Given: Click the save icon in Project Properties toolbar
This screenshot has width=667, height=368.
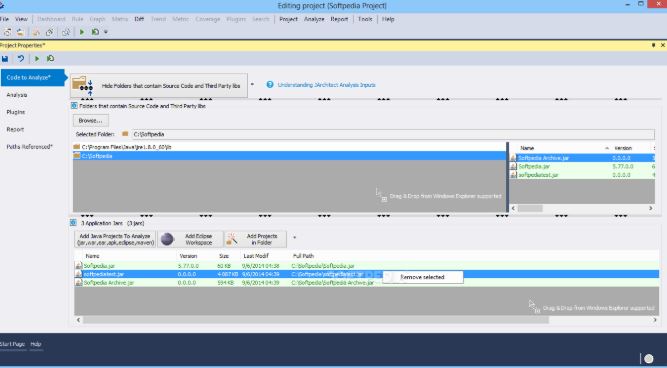Looking at the screenshot, I should click(5, 59).
